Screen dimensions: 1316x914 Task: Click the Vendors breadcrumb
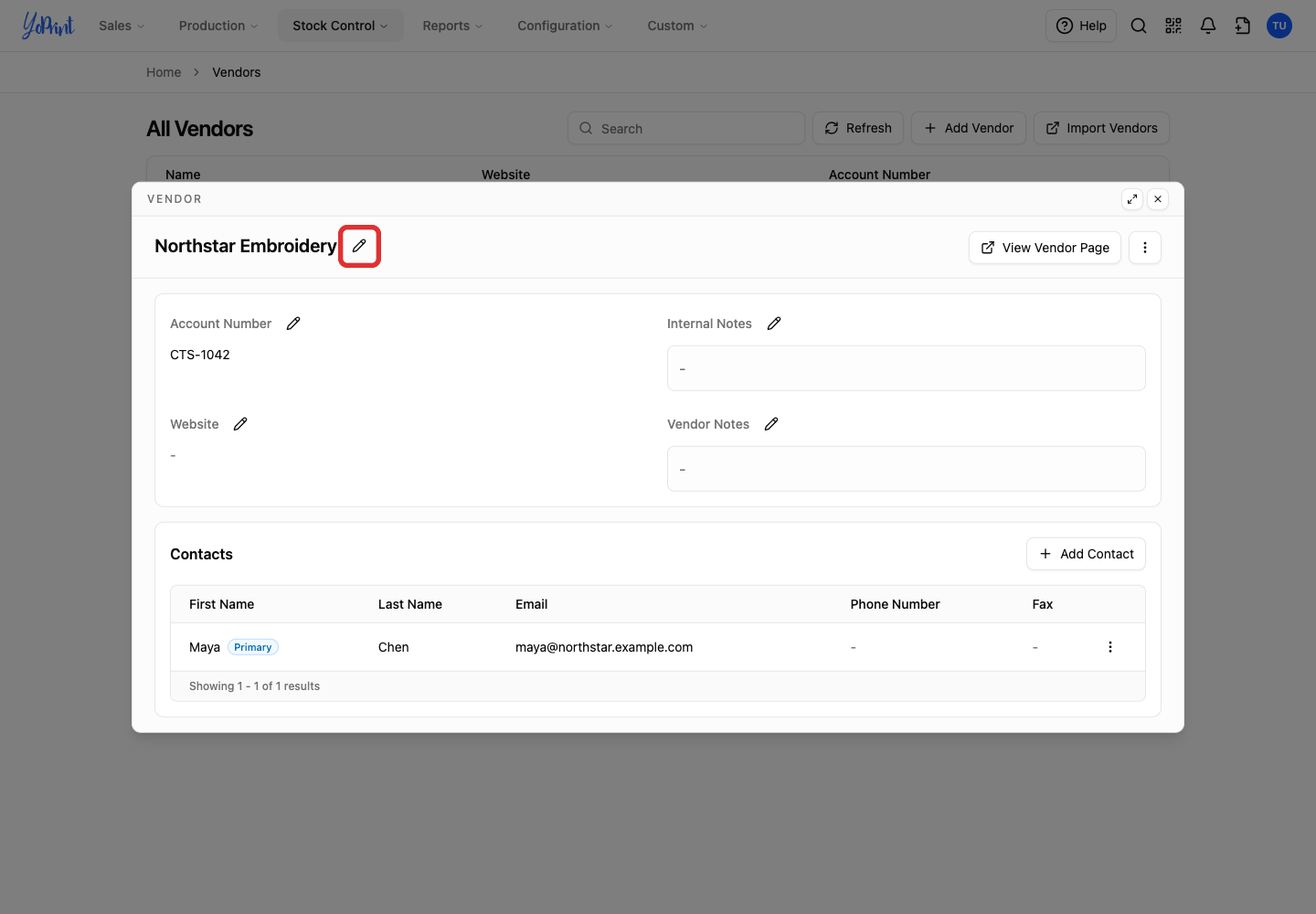point(237,72)
